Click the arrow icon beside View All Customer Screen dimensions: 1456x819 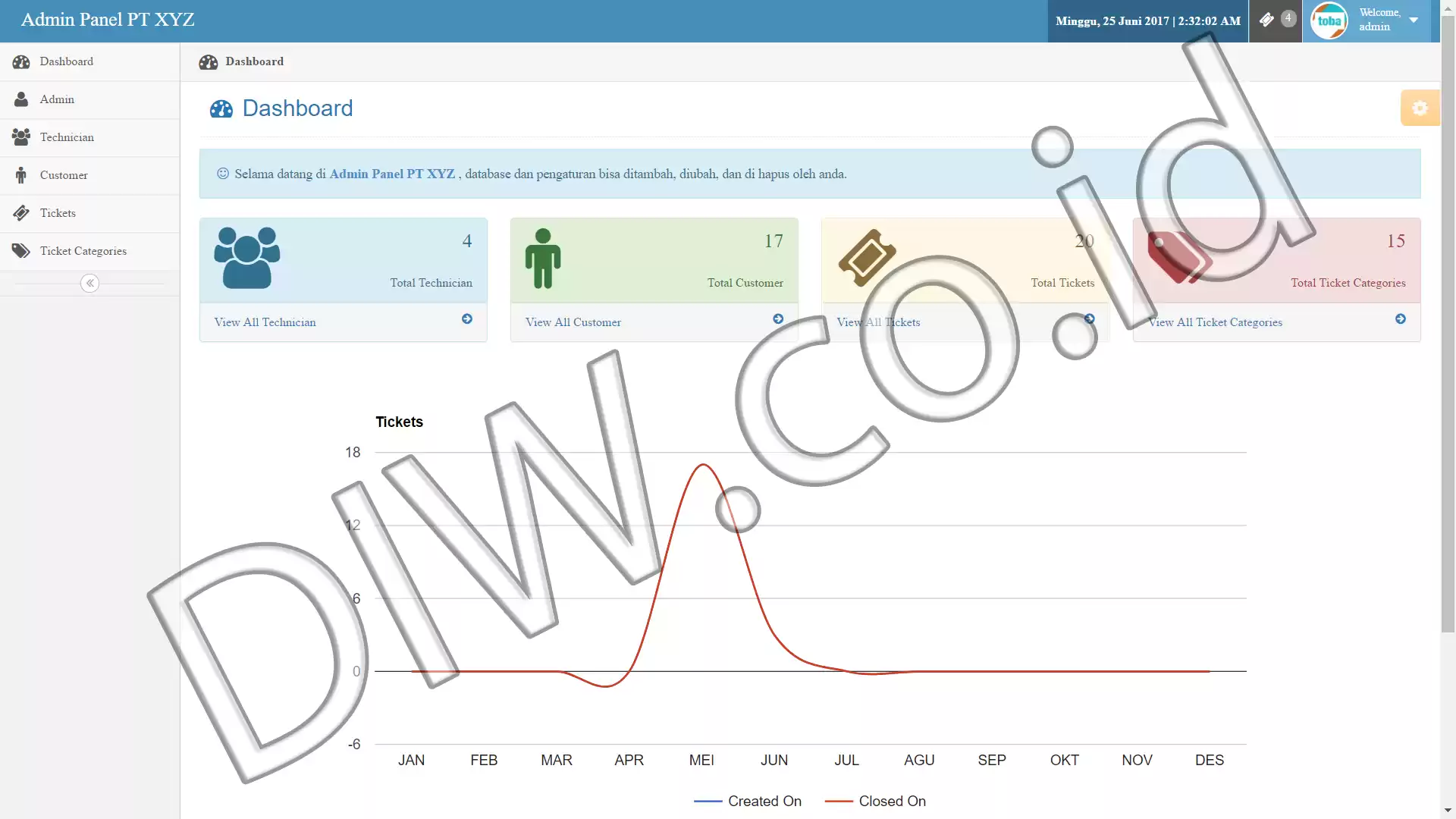coord(778,319)
